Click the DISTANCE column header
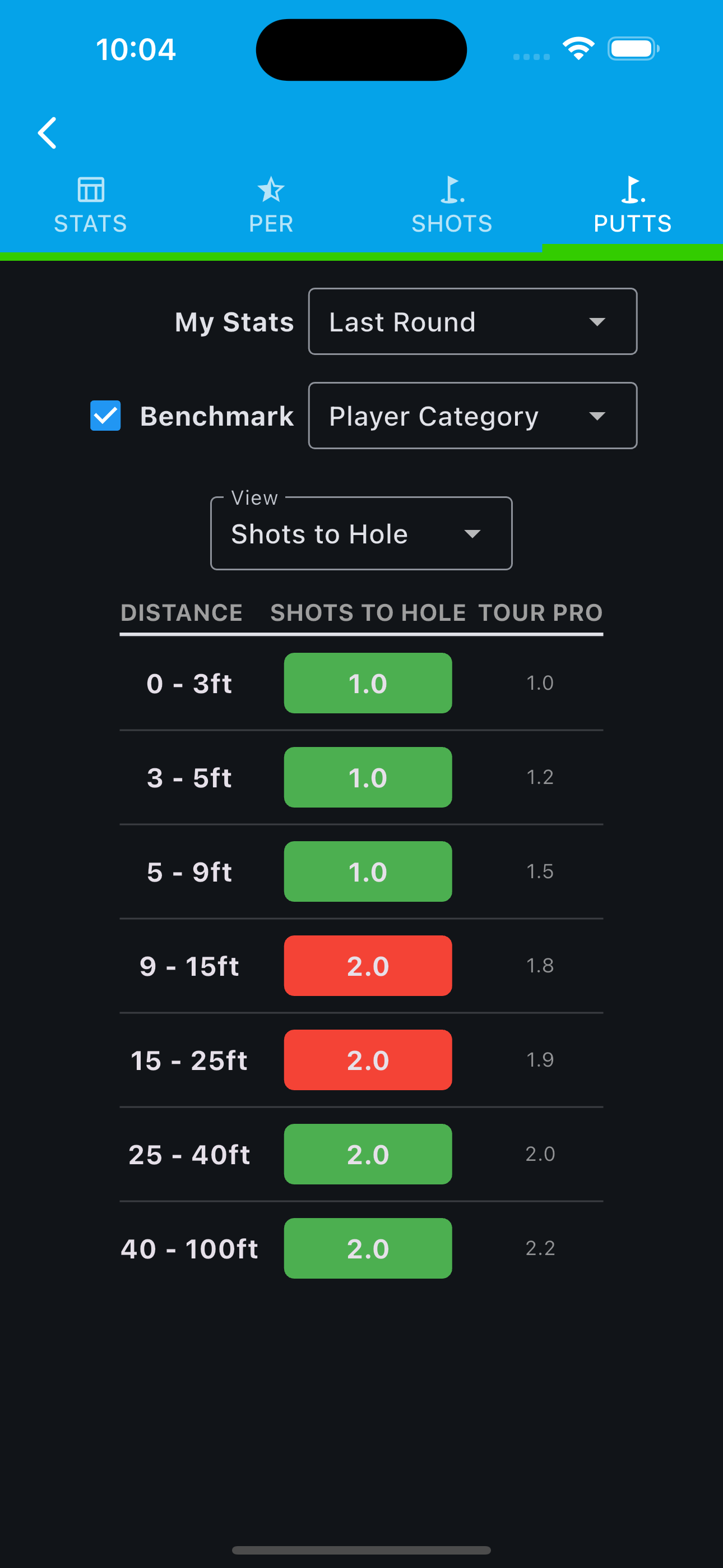This screenshot has height=1568, width=723. click(x=182, y=612)
